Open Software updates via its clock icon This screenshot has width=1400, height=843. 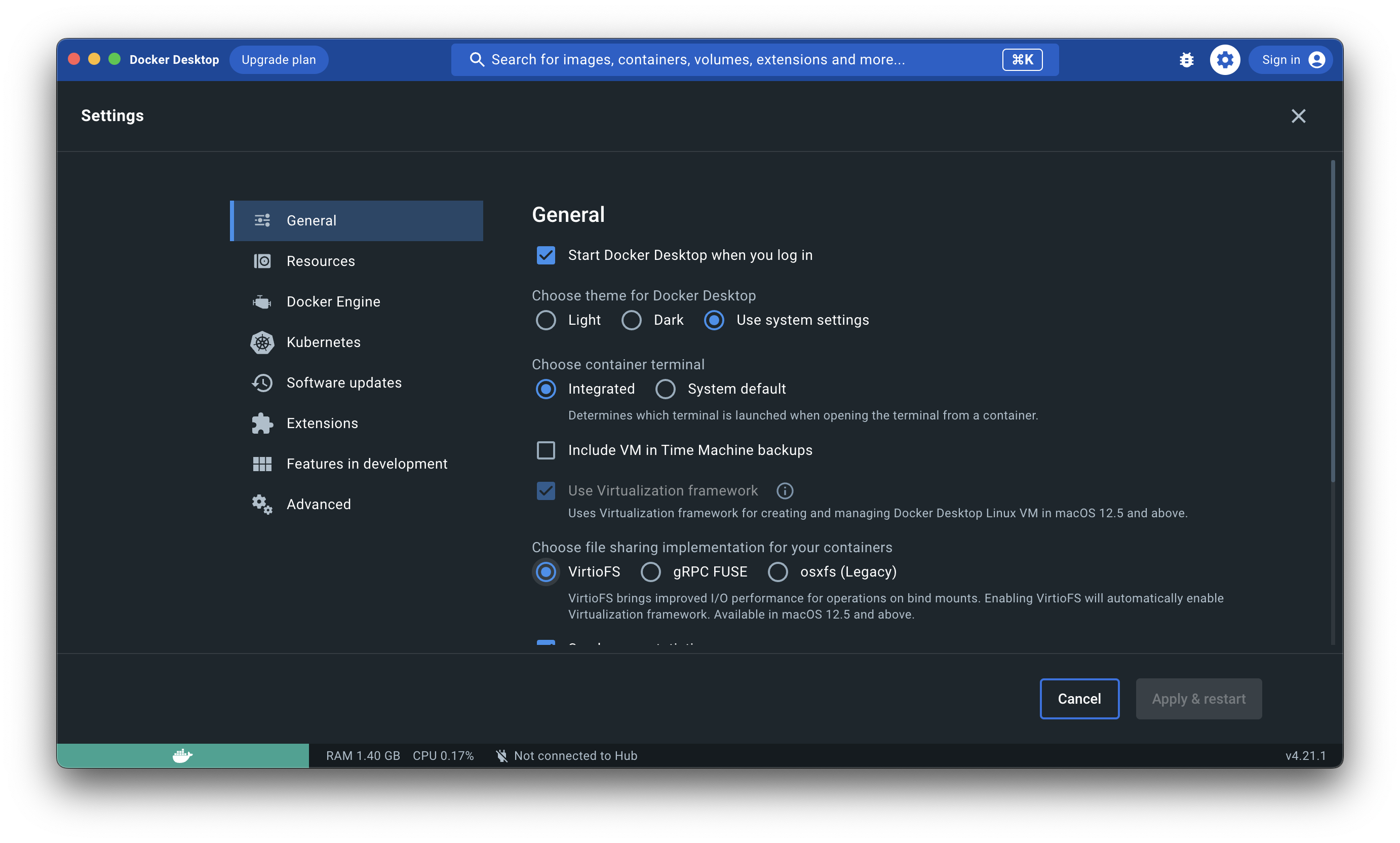coord(262,383)
